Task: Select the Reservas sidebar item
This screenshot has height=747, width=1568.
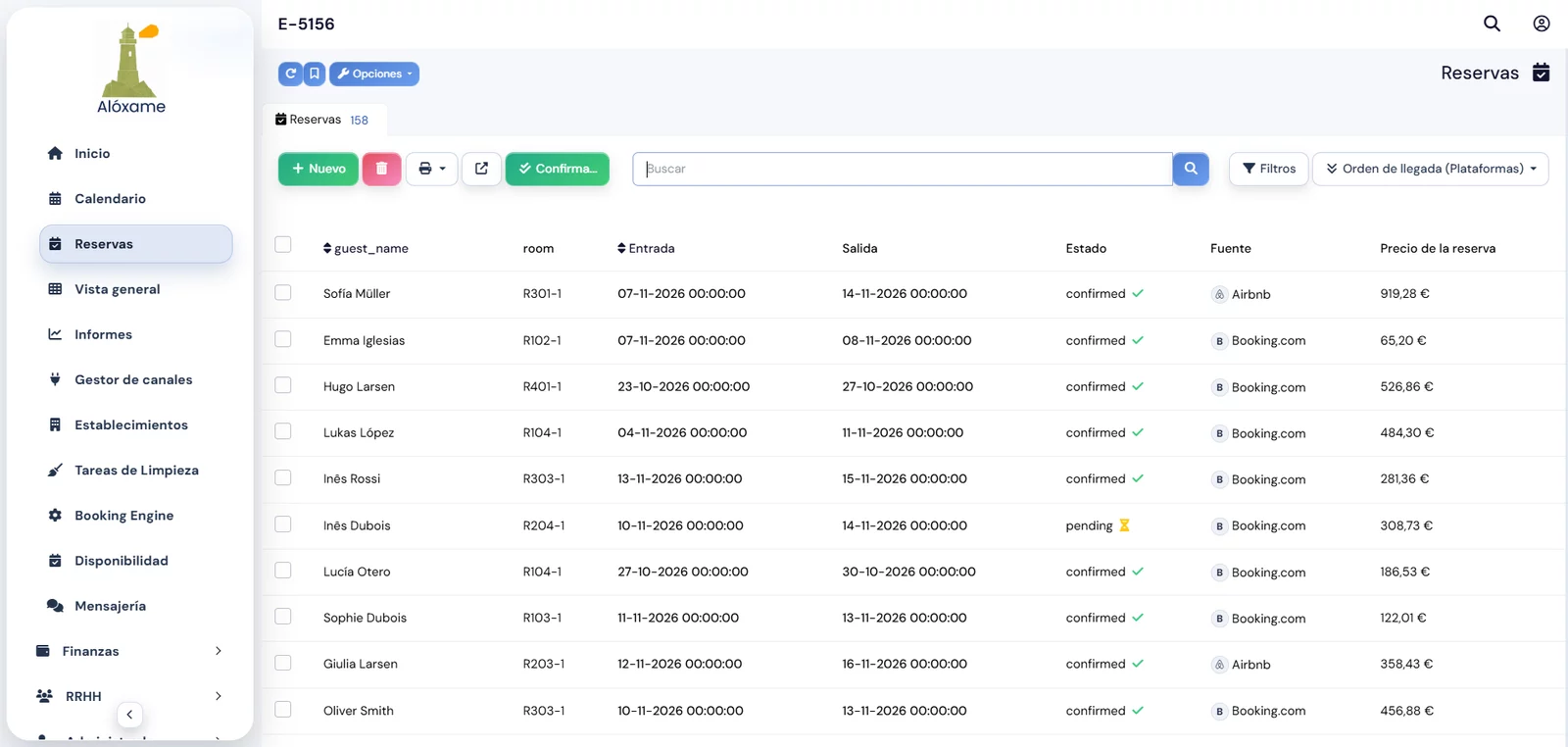Action: coord(135,244)
